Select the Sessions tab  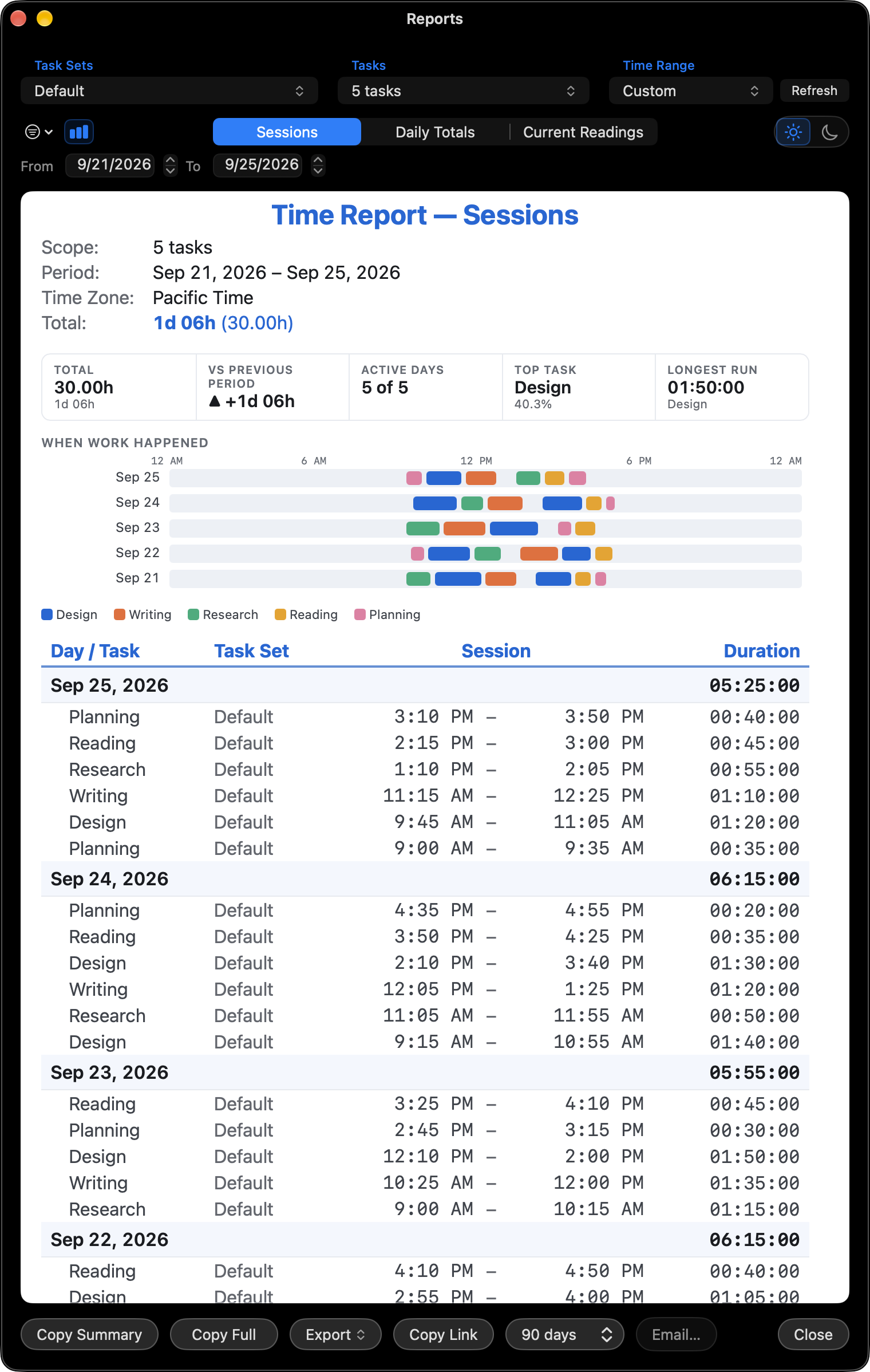pos(287,132)
